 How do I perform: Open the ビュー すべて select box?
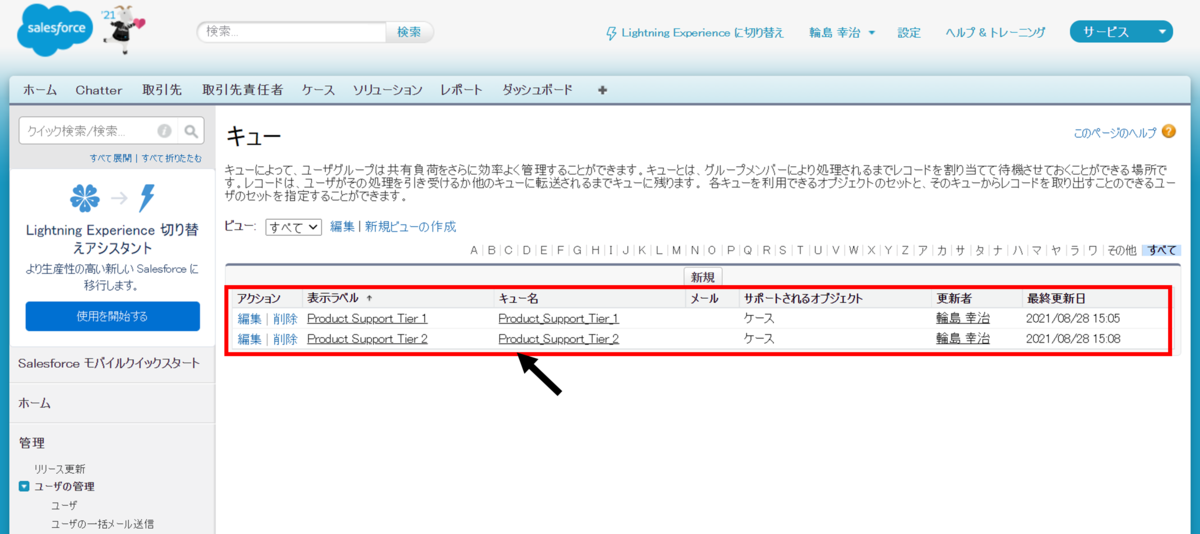coord(294,227)
